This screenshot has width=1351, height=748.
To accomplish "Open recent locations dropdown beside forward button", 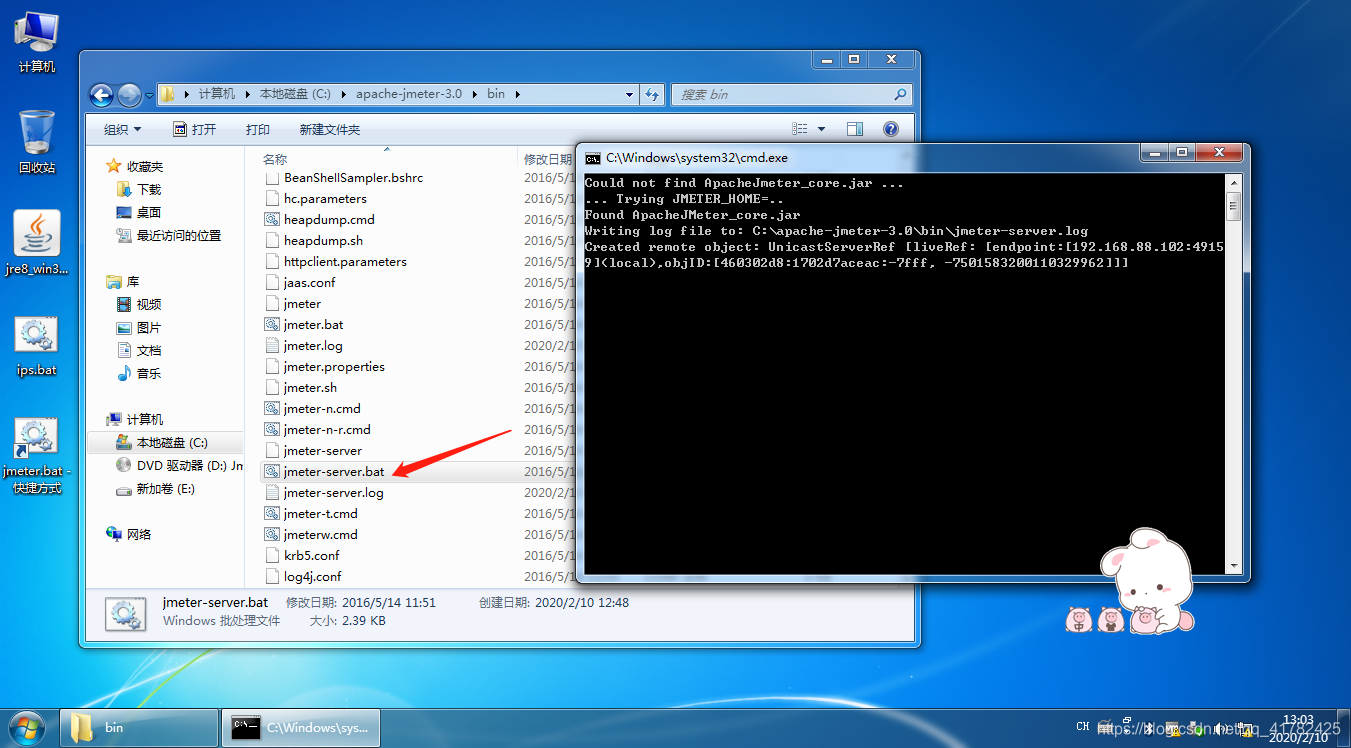I will 149,95.
